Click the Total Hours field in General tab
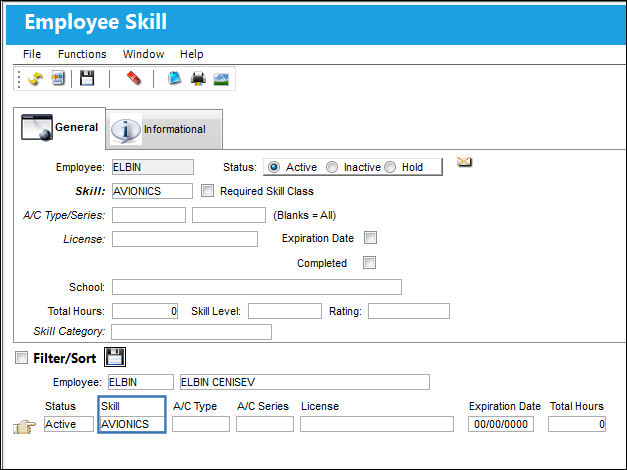Viewport: 627px width, 470px height. 145,311
